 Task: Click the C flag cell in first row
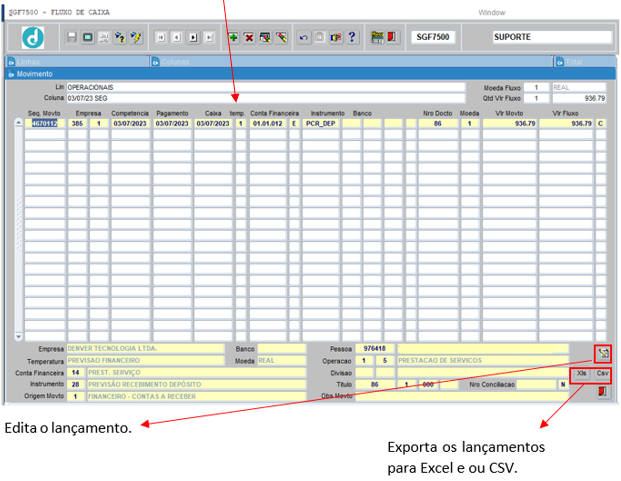pos(600,124)
